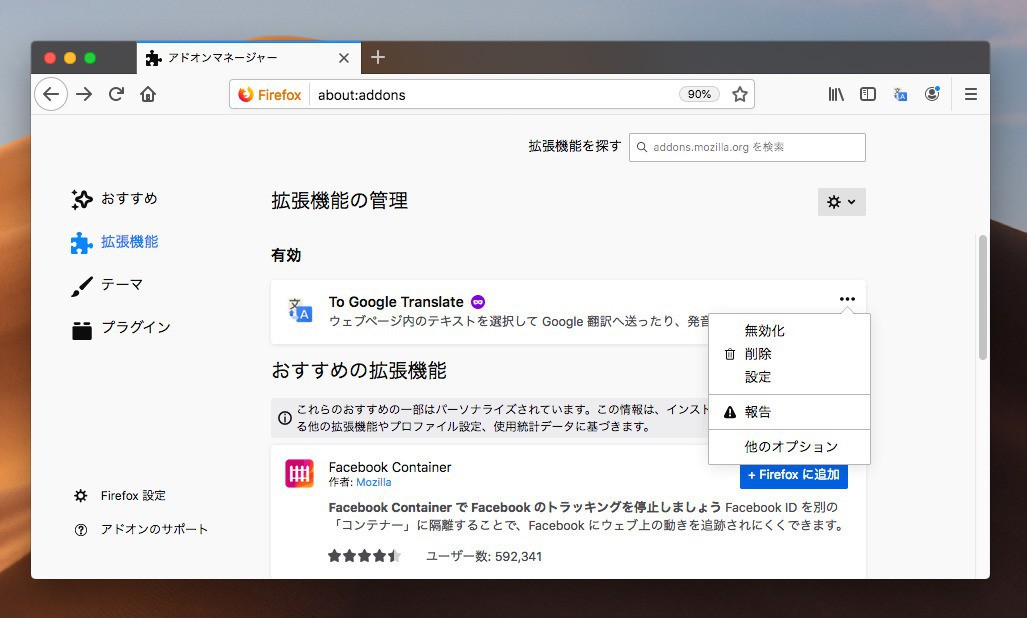
Task: Click the To Google Translate extension name
Action: [396, 302]
